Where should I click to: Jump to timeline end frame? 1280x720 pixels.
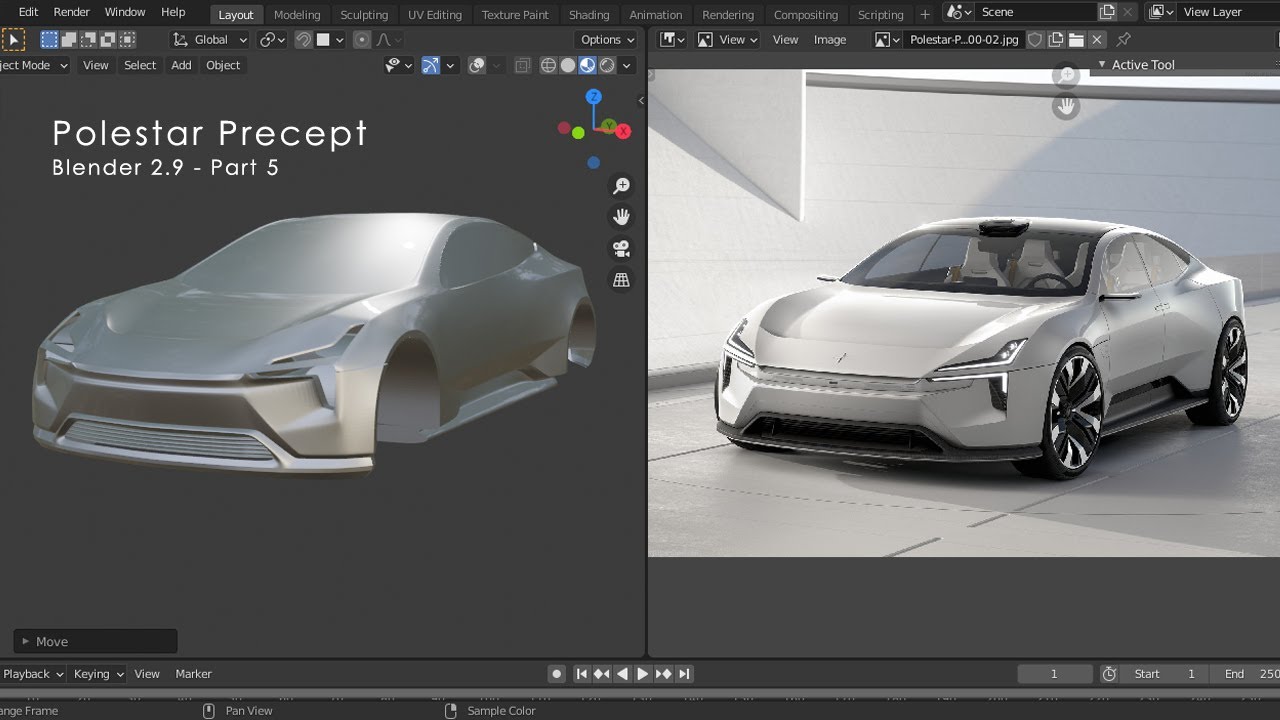[684, 674]
